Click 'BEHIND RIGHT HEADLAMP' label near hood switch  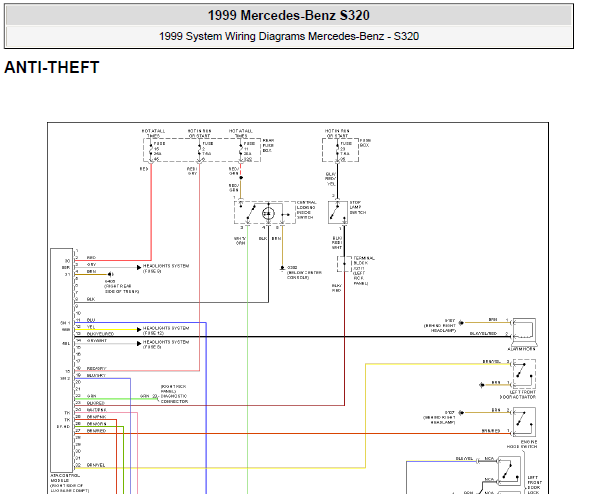pyautogui.click(x=439, y=420)
